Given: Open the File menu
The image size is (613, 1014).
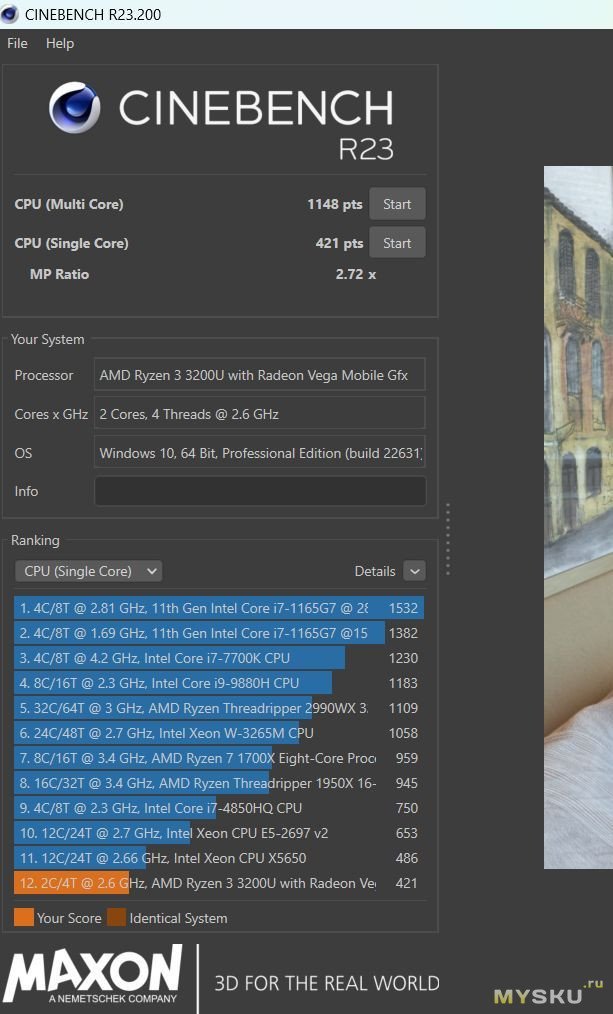Looking at the screenshot, I should click(17, 43).
